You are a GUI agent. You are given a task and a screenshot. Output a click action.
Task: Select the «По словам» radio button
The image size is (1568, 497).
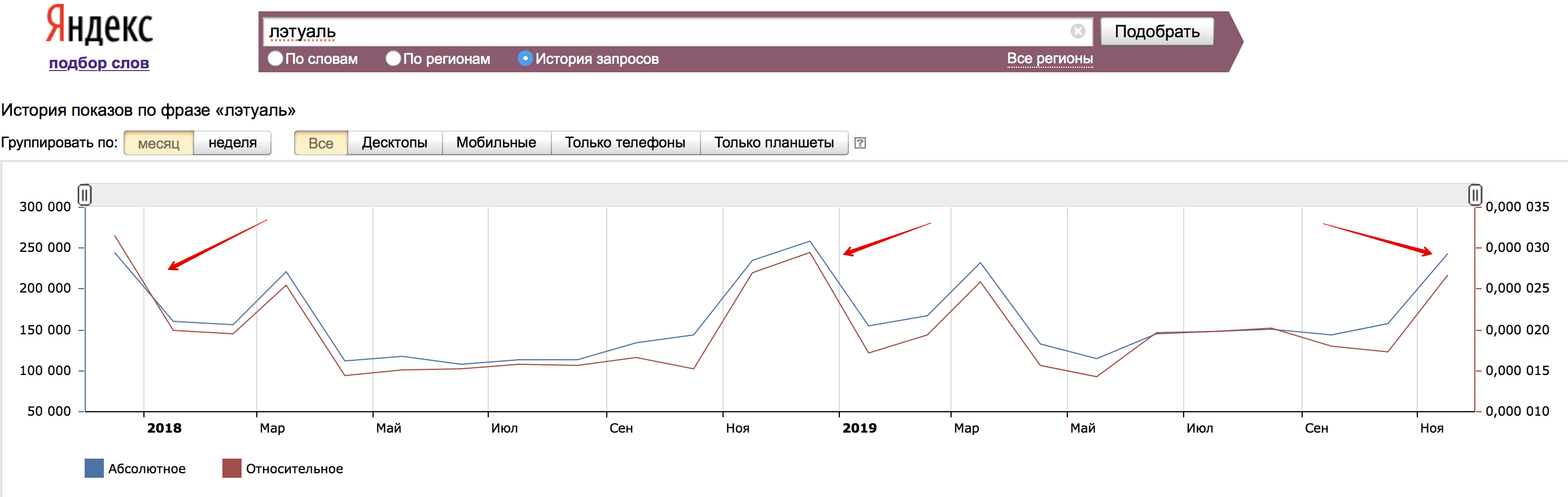(x=276, y=59)
